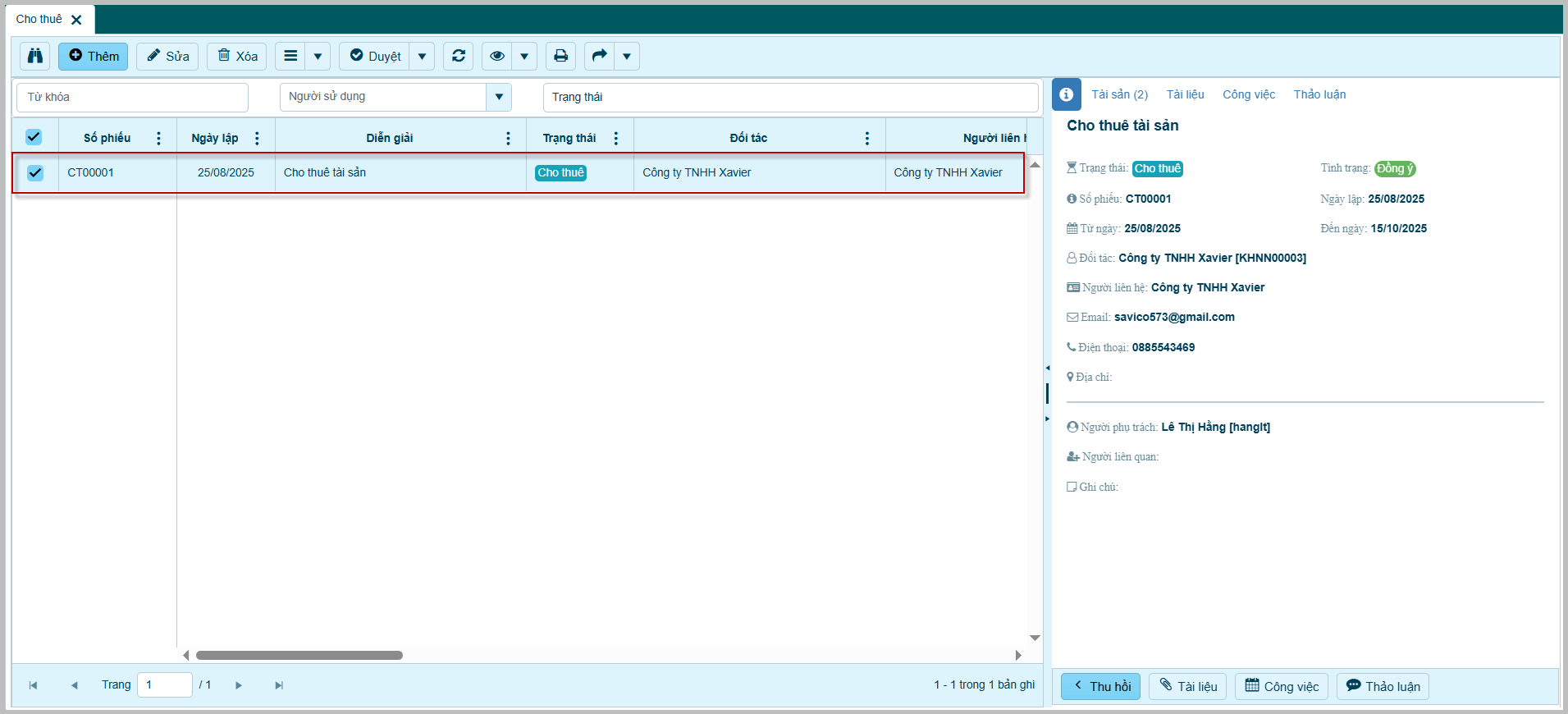The image size is (1568, 714).
Task: Open Số phiếu column options menu
Action: (x=158, y=138)
